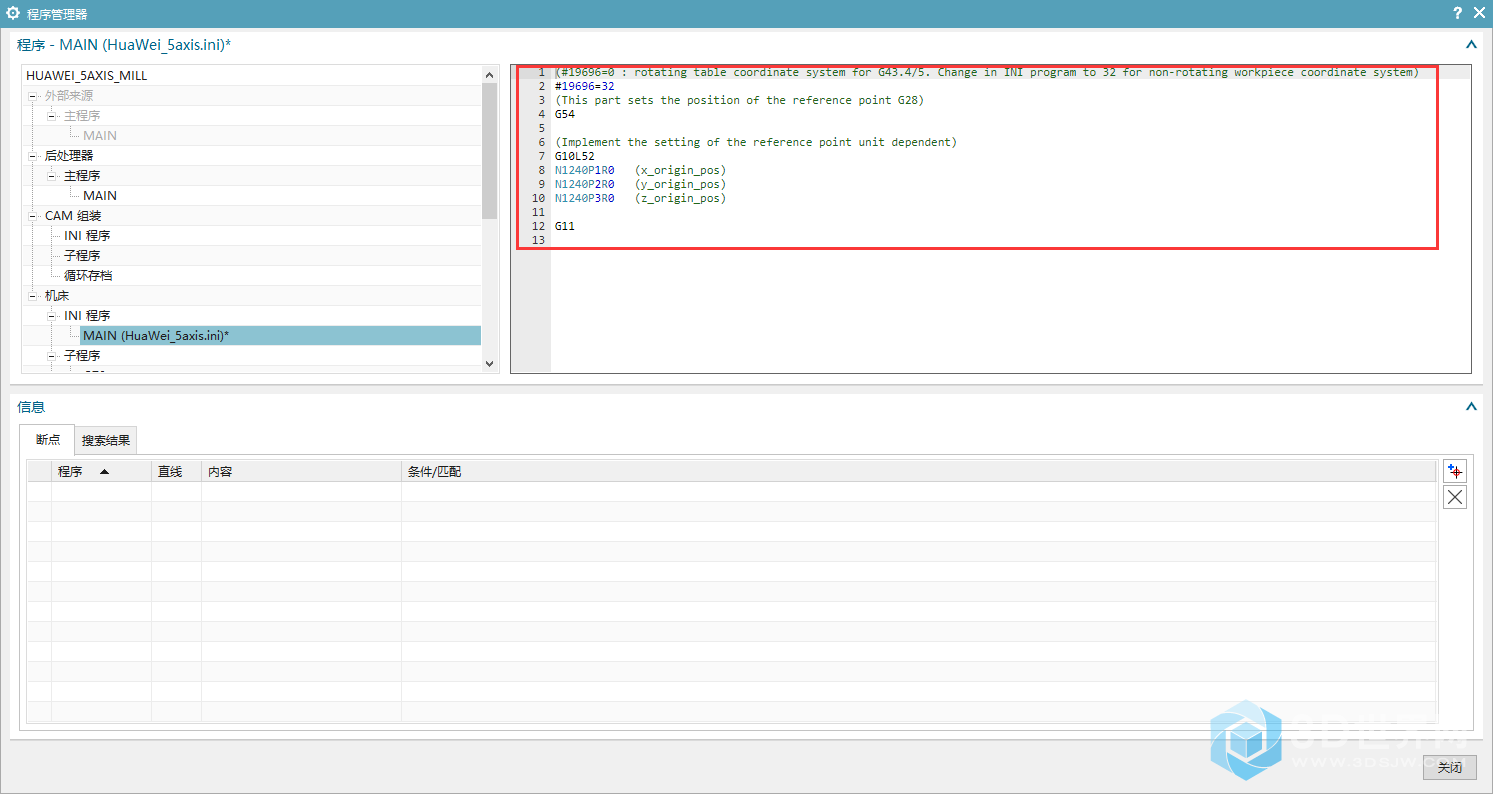This screenshot has height=794, width=1493.
Task: Click tree scrollbar down arrow
Action: pyautogui.click(x=489, y=364)
